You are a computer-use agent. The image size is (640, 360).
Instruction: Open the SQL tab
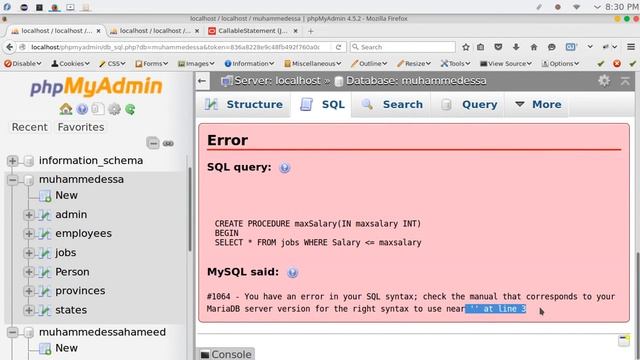click(322, 104)
